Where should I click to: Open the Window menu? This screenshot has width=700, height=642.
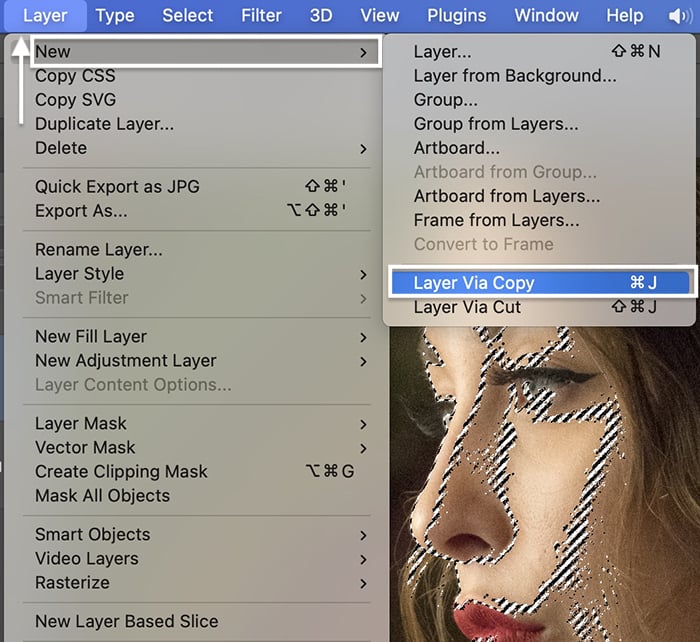click(x=546, y=16)
